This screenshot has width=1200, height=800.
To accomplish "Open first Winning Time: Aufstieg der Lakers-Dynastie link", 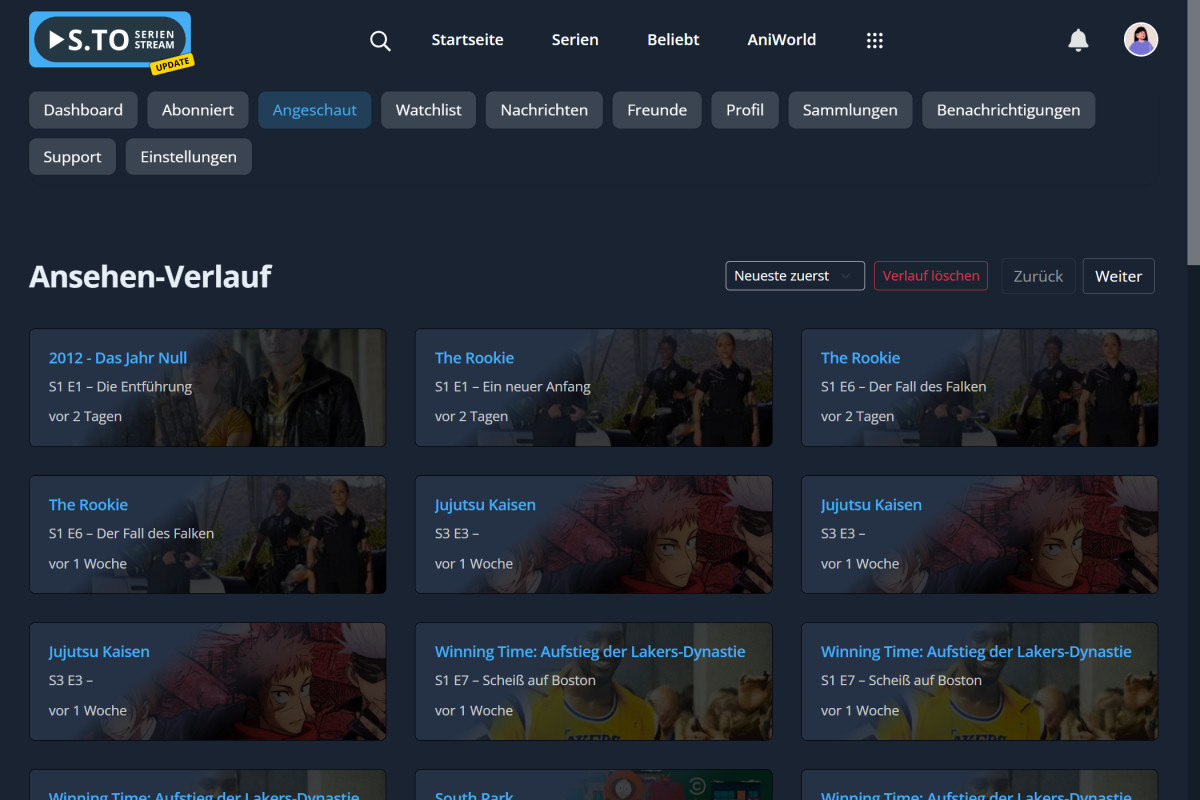I will pos(589,651).
